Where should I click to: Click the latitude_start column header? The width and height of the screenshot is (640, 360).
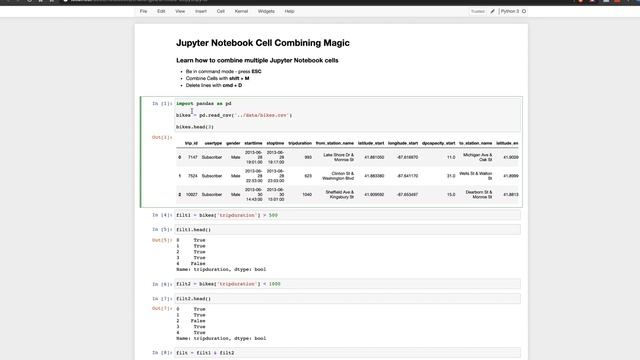tap(371, 143)
